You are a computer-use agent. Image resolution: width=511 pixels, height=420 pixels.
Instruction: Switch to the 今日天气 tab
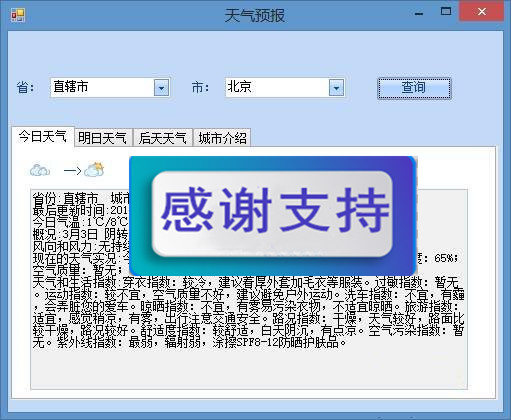point(42,137)
